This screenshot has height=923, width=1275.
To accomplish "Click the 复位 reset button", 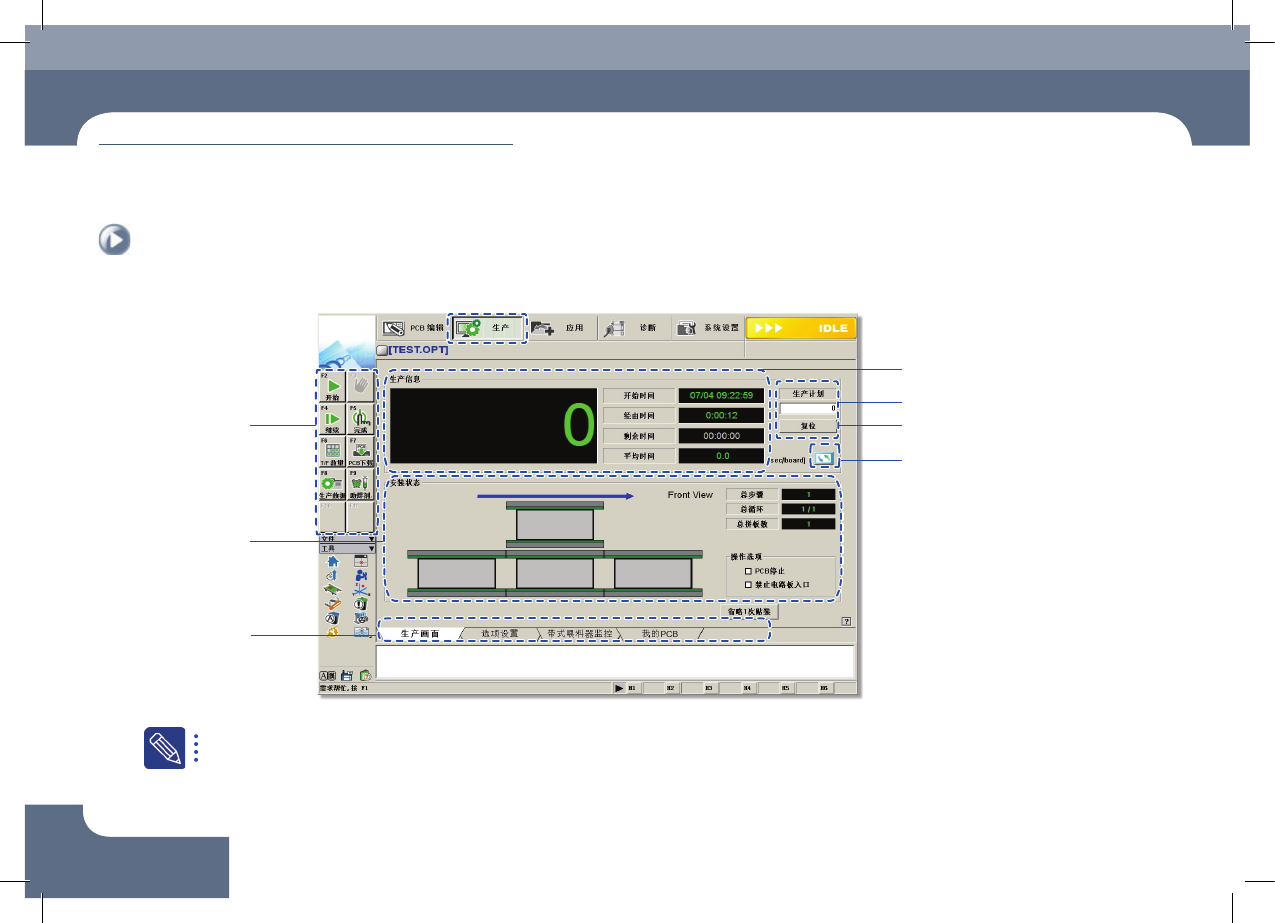I will pos(808,425).
